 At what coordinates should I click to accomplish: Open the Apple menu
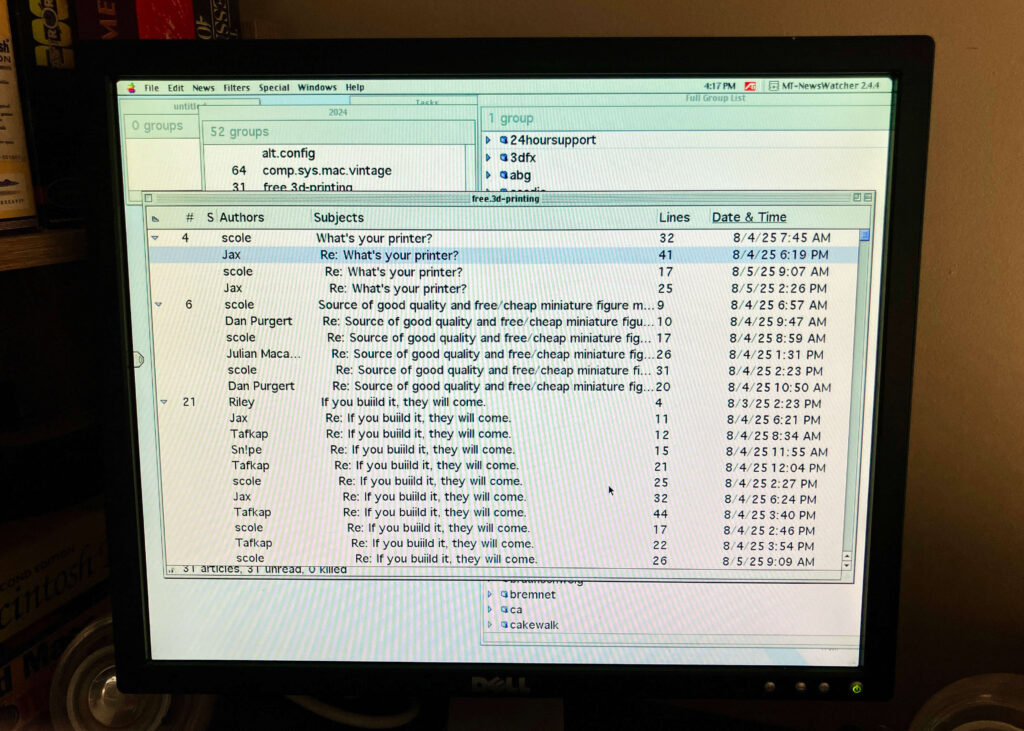131,88
